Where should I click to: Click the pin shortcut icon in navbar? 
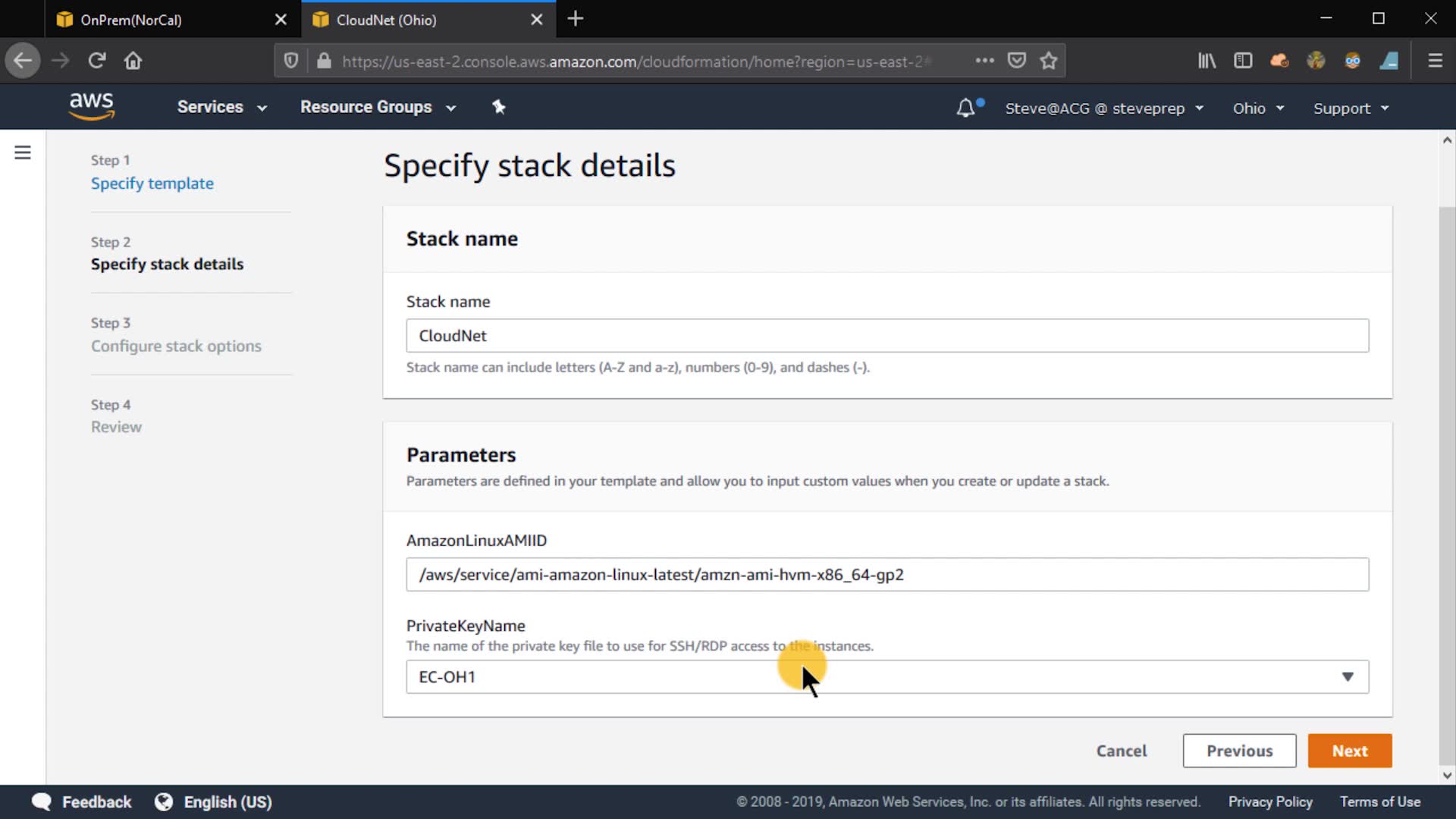point(498,107)
